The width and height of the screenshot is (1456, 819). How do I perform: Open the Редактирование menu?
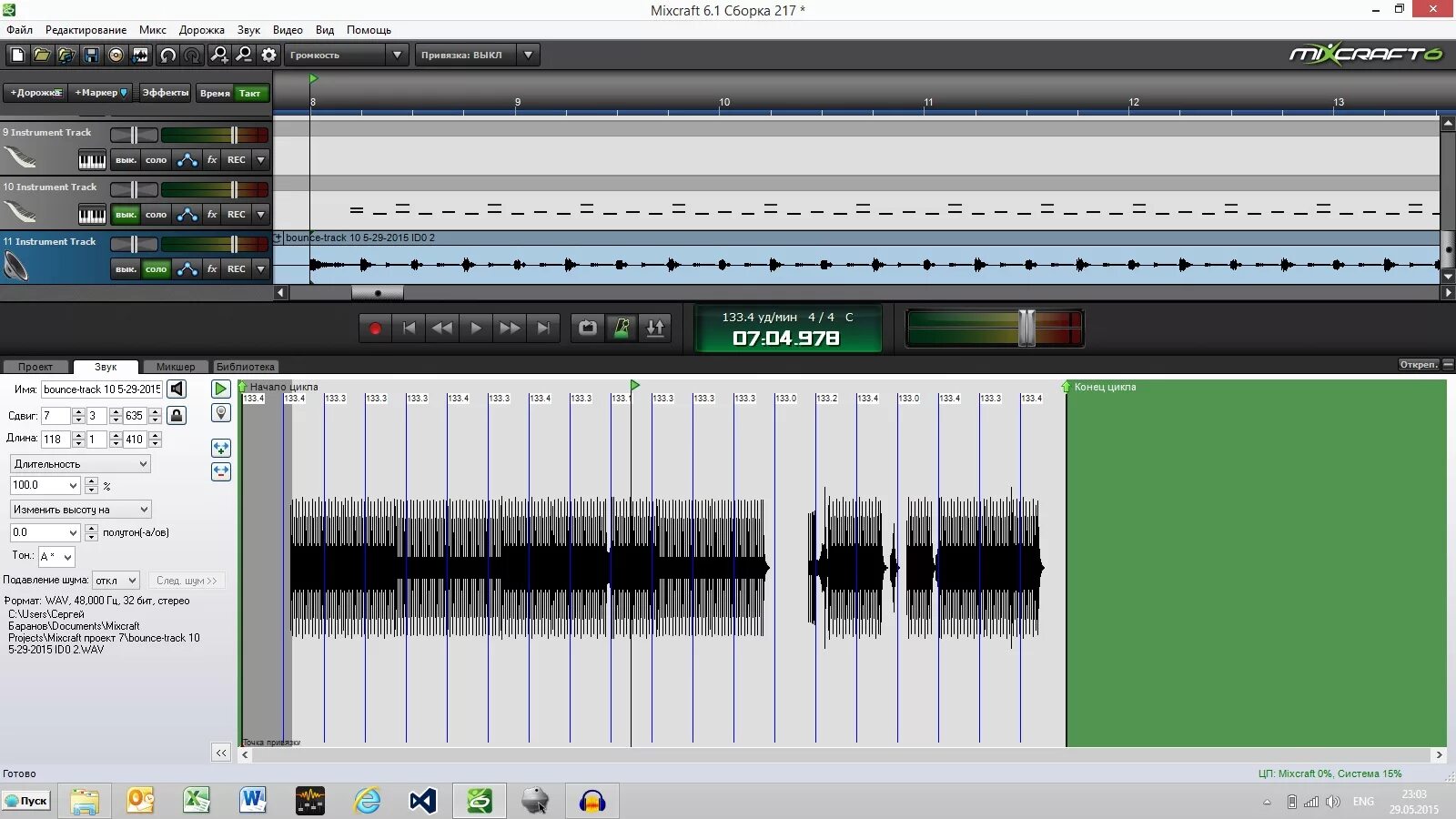86,30
